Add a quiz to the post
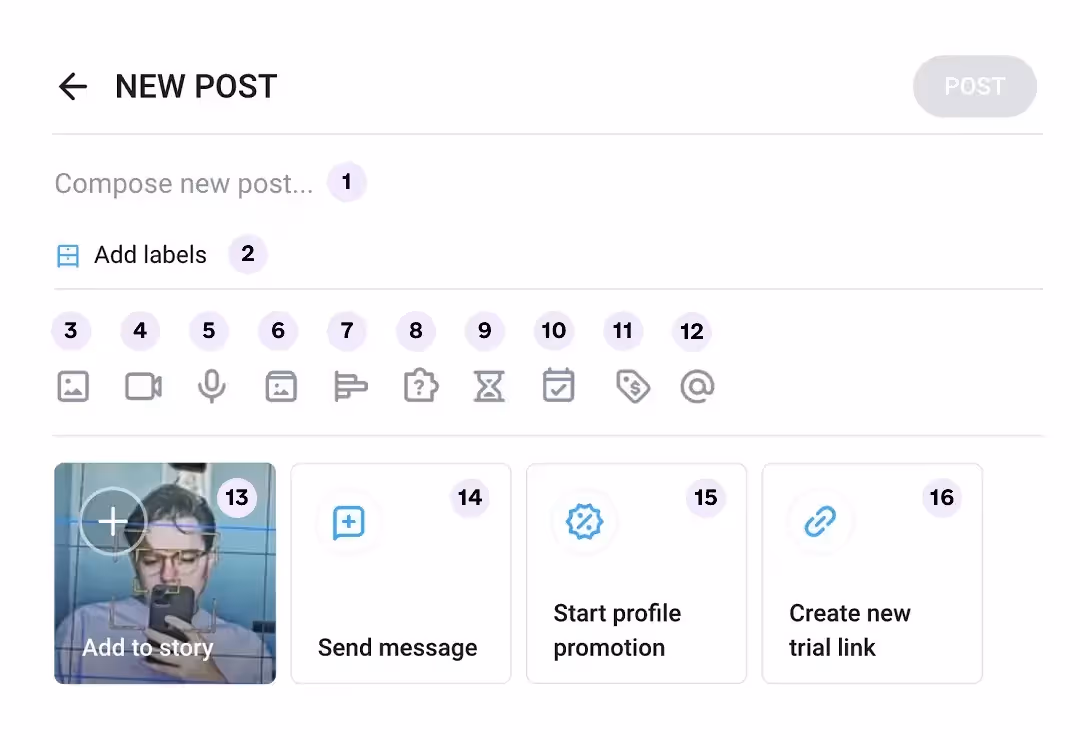 click(x=420, y=385)
